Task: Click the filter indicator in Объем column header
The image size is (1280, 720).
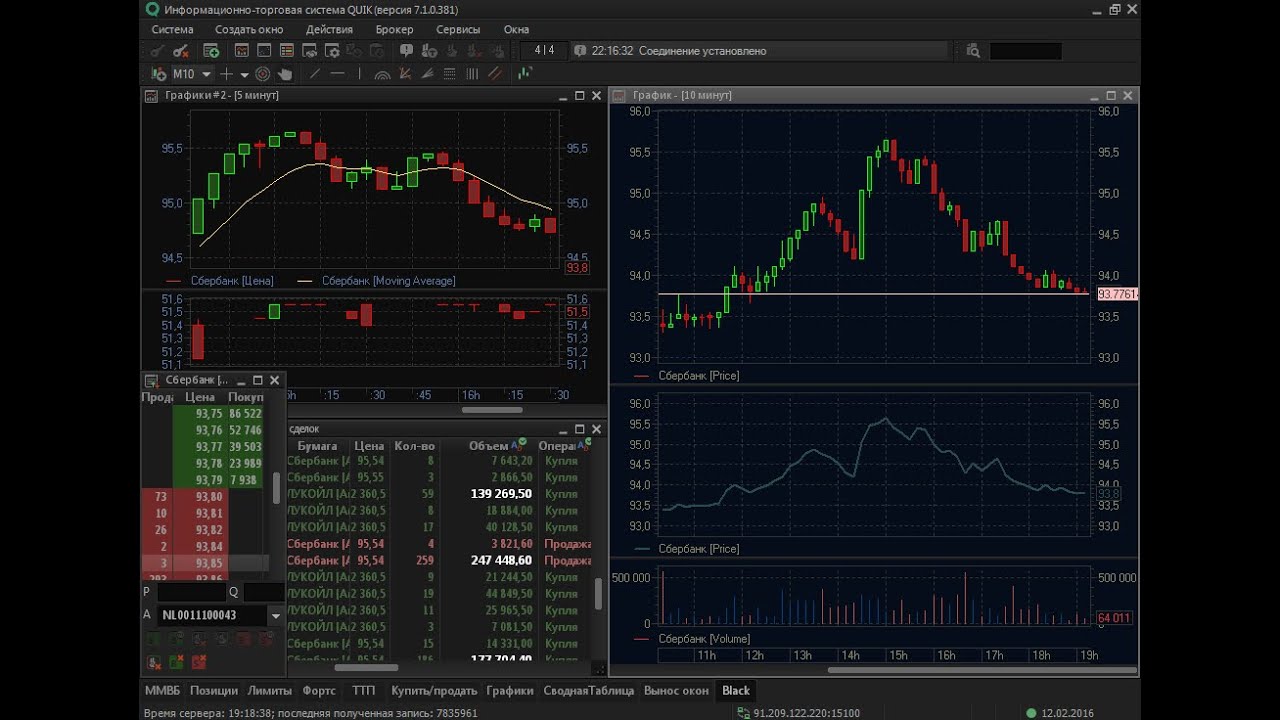Action: [518, 444]
